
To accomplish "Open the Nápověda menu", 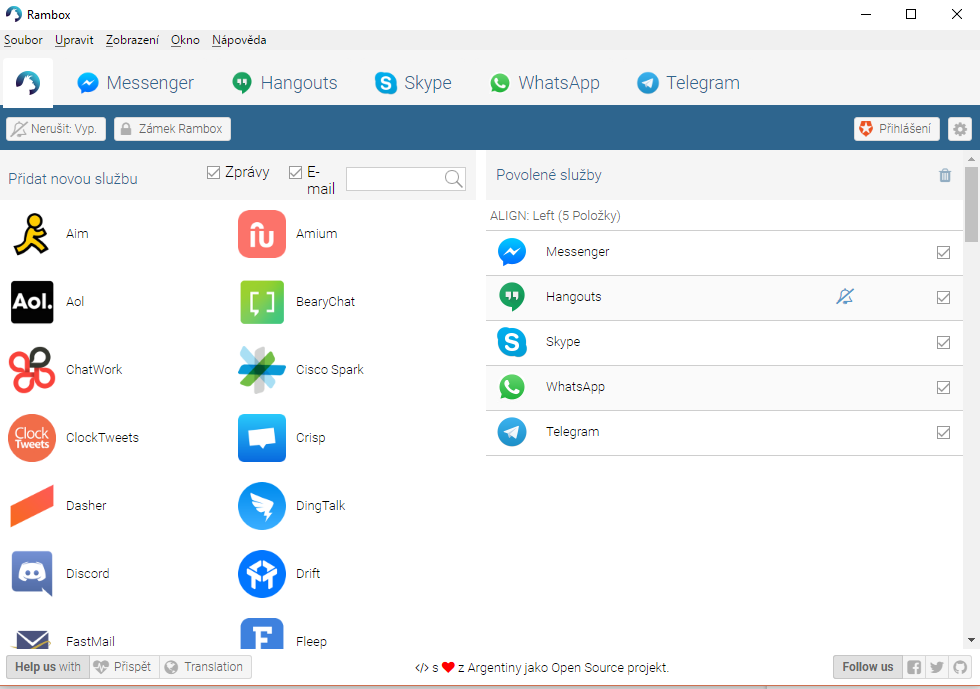I will click(239, 40).
